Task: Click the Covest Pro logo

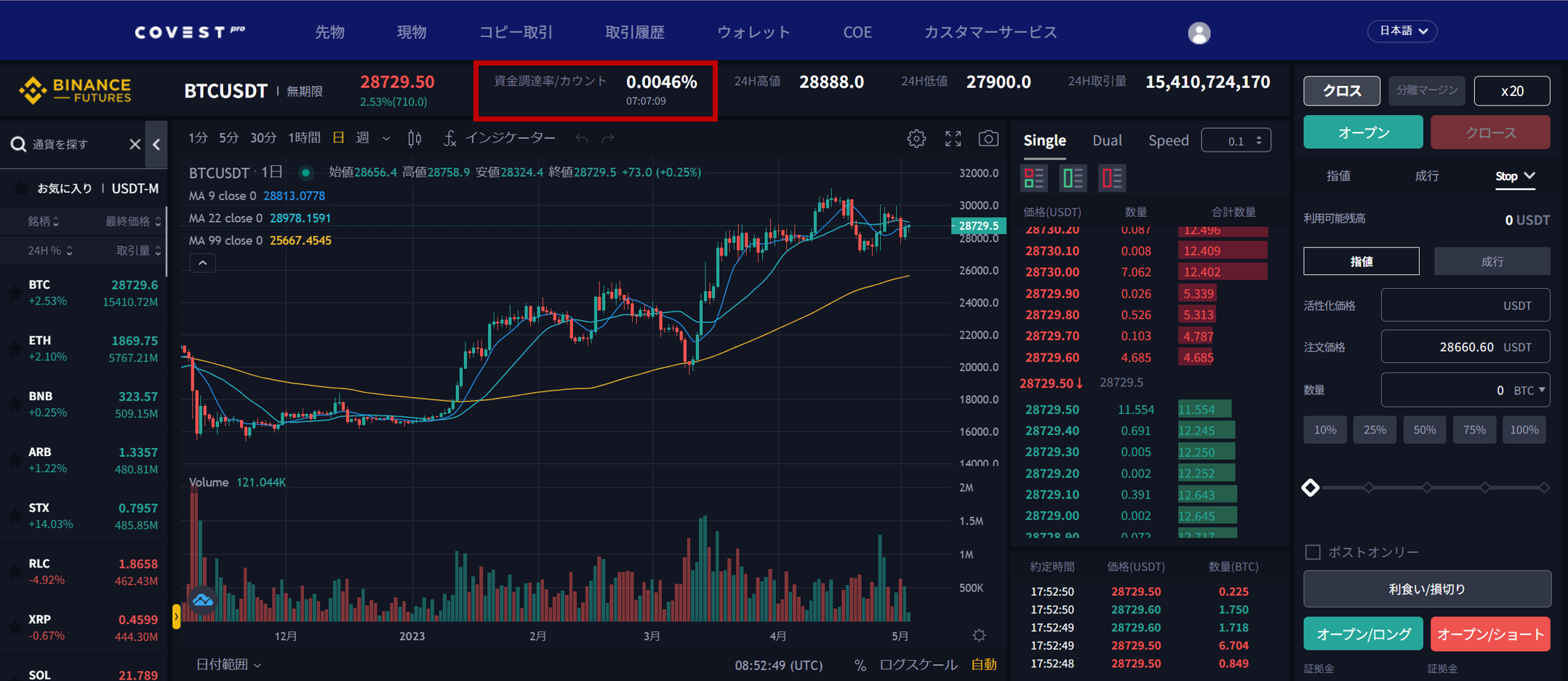Action: pyautogui.click(x=190, y=31)
